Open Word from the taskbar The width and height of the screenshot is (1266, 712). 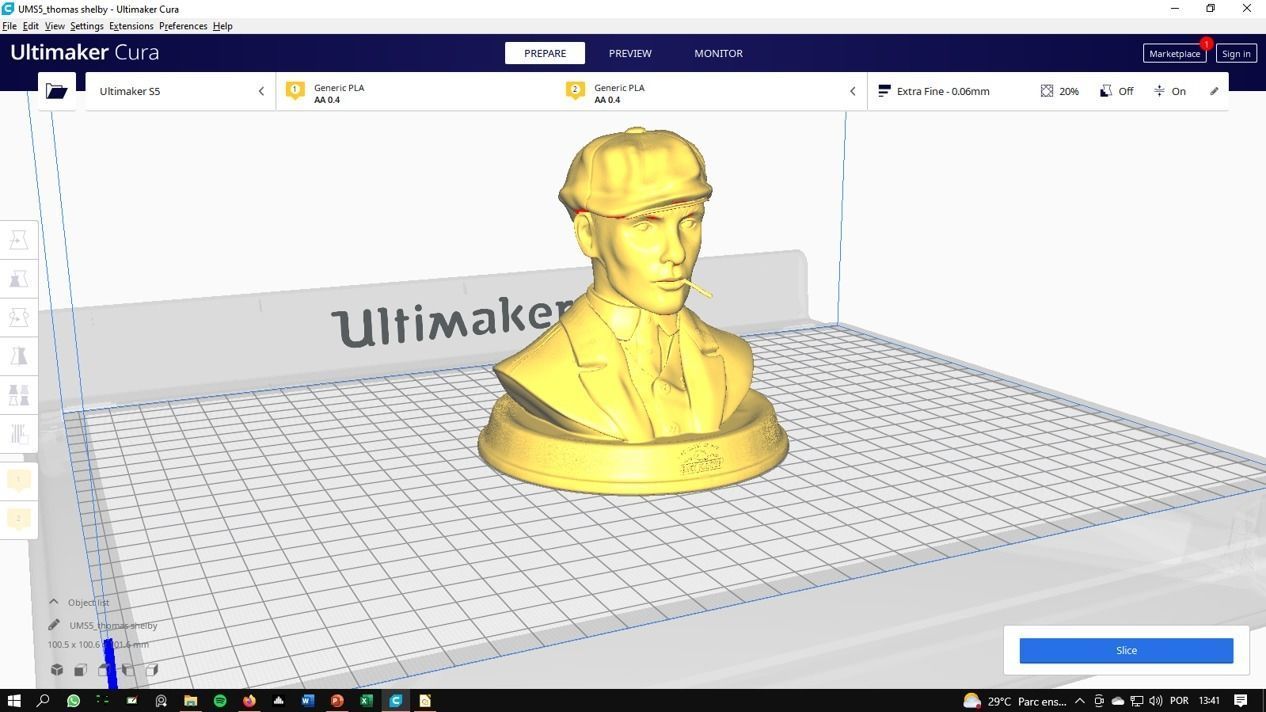tap(307, 701)
